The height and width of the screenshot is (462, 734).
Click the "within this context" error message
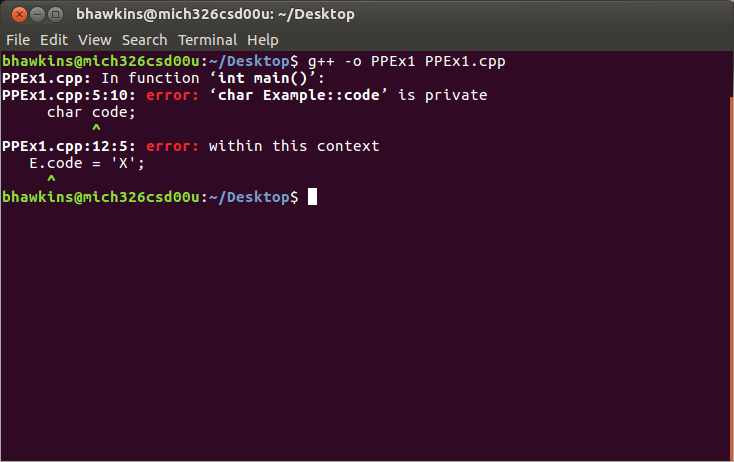294,146
